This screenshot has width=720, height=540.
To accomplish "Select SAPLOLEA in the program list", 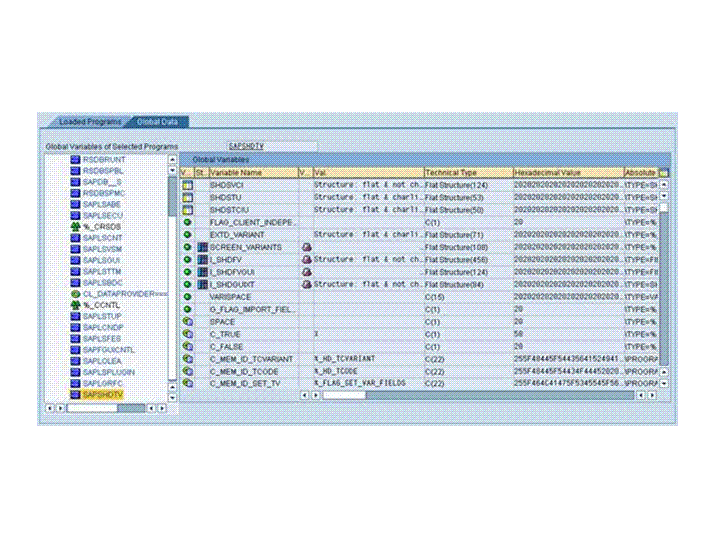I will tap(102, 361).
